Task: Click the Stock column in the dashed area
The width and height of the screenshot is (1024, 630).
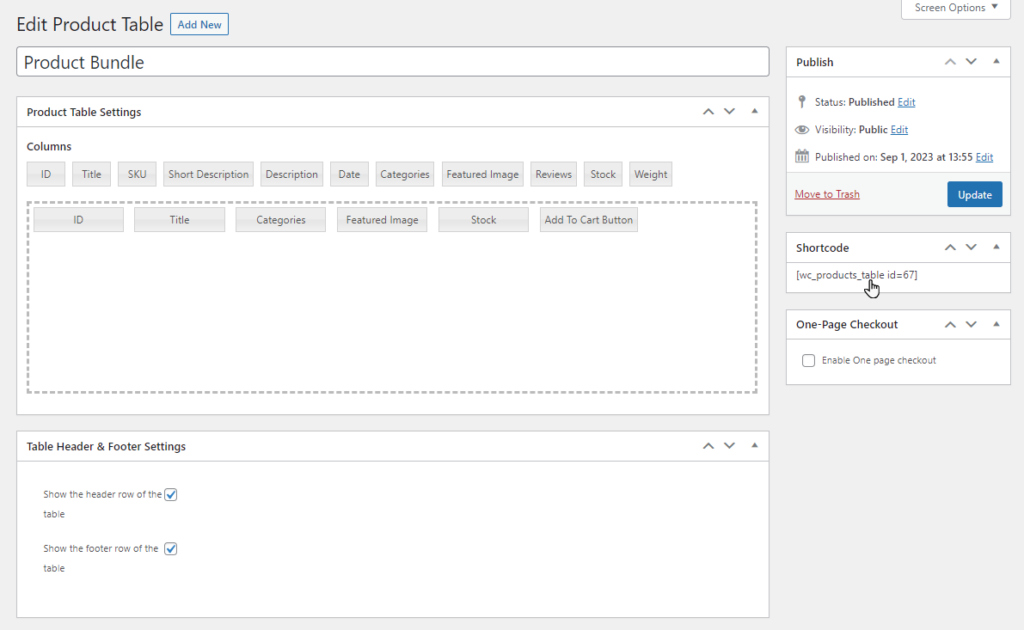Action: click(x=483, y=220)
